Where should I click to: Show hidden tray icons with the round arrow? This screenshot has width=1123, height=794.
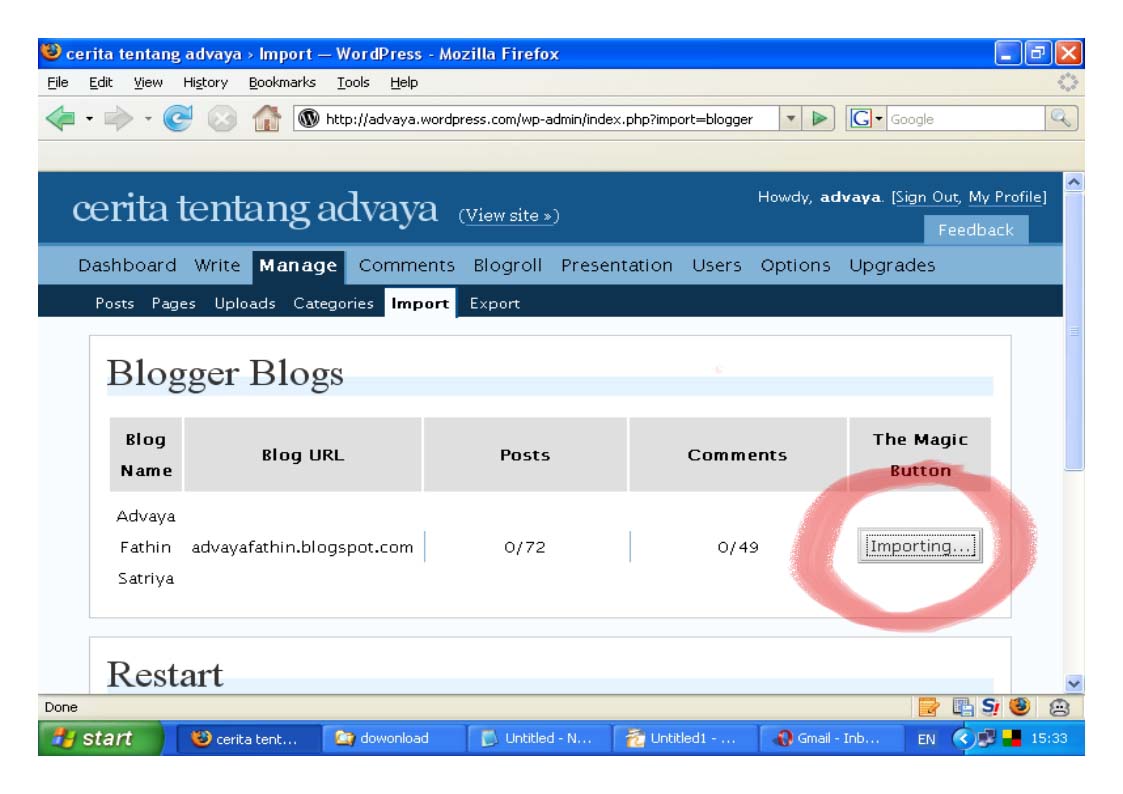click(963, 738)
